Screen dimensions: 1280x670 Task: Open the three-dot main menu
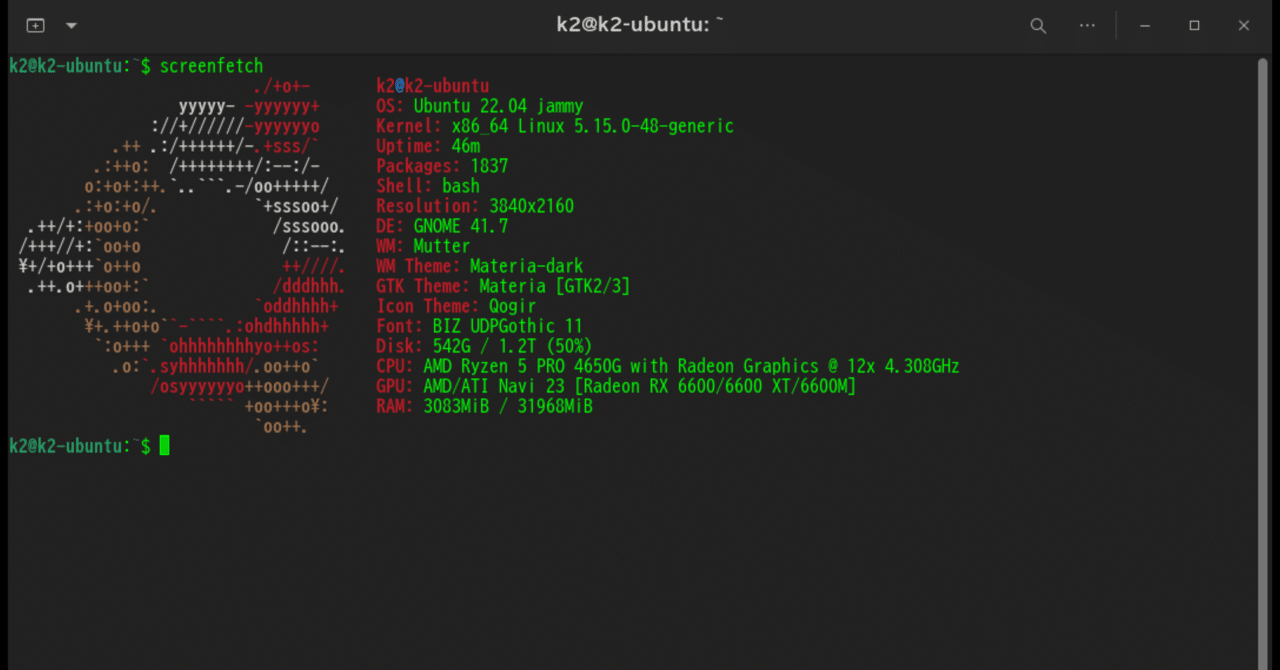(1087, 26)
